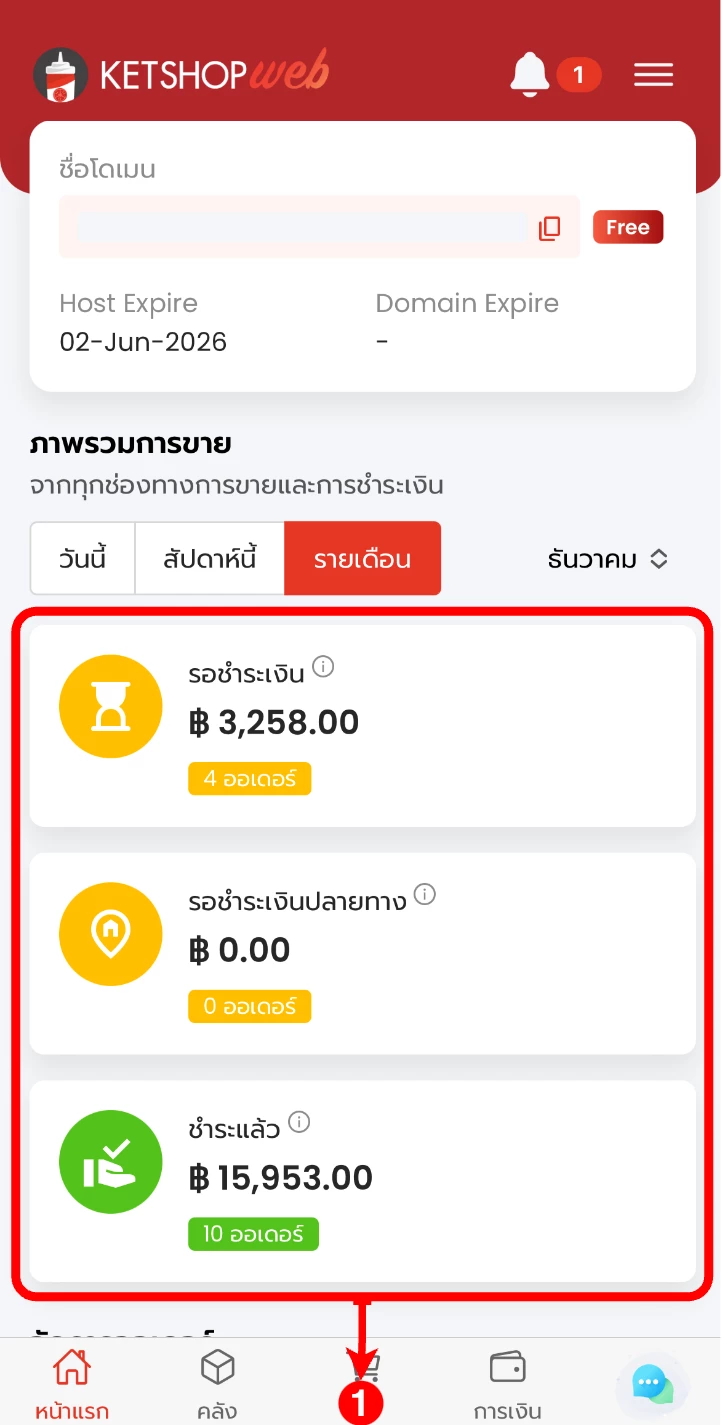Open the notification bell
The height and width of the screenshot is (1425, 722).
pos(530,74)
